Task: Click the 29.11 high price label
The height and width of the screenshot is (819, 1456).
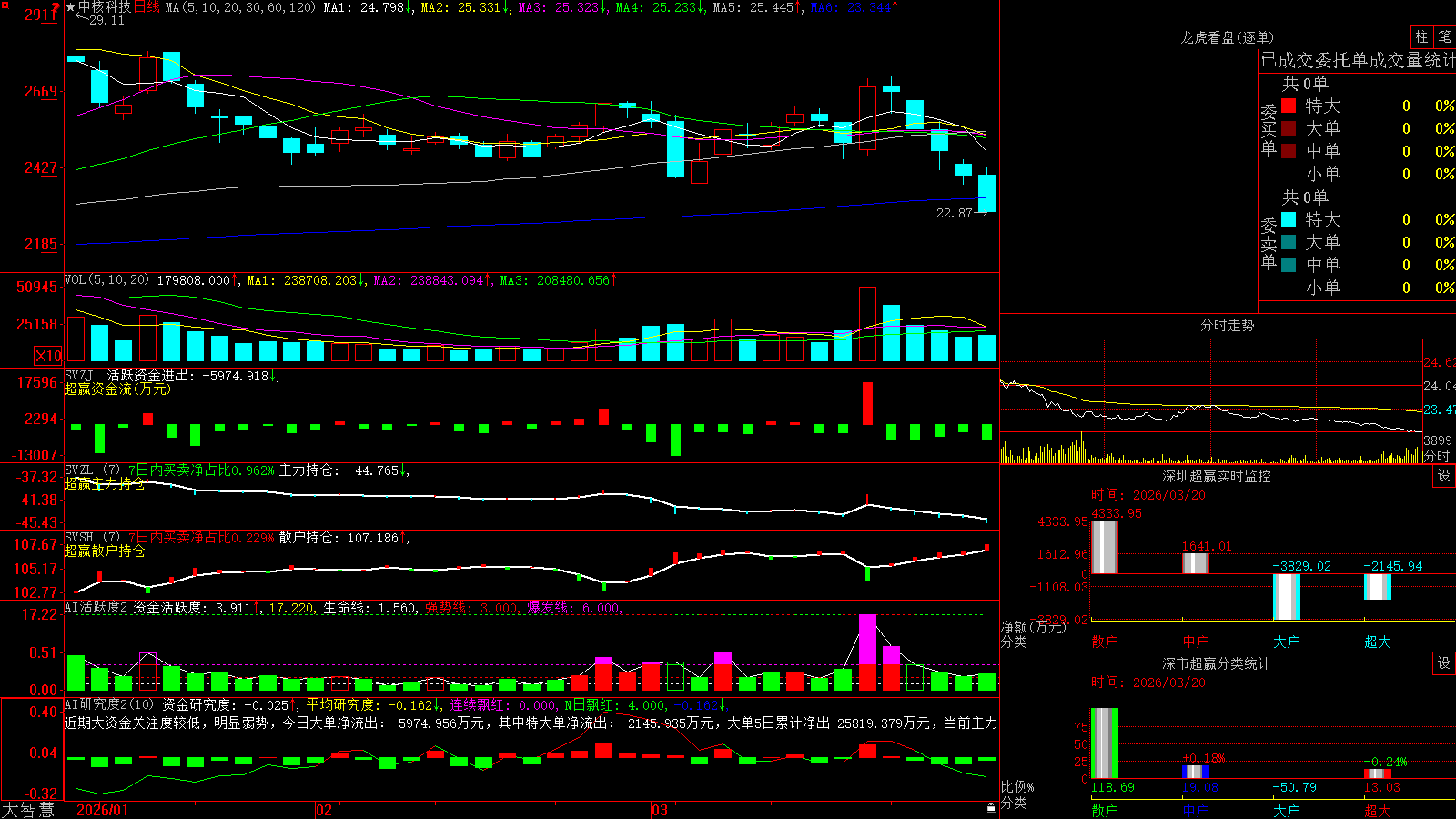Action: pyautogui.click(x=106, y=20)
